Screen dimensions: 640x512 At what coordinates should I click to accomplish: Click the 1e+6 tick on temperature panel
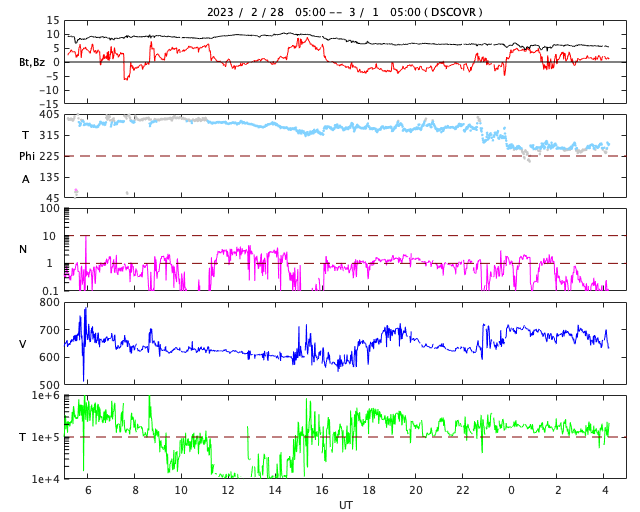point(46,395)
